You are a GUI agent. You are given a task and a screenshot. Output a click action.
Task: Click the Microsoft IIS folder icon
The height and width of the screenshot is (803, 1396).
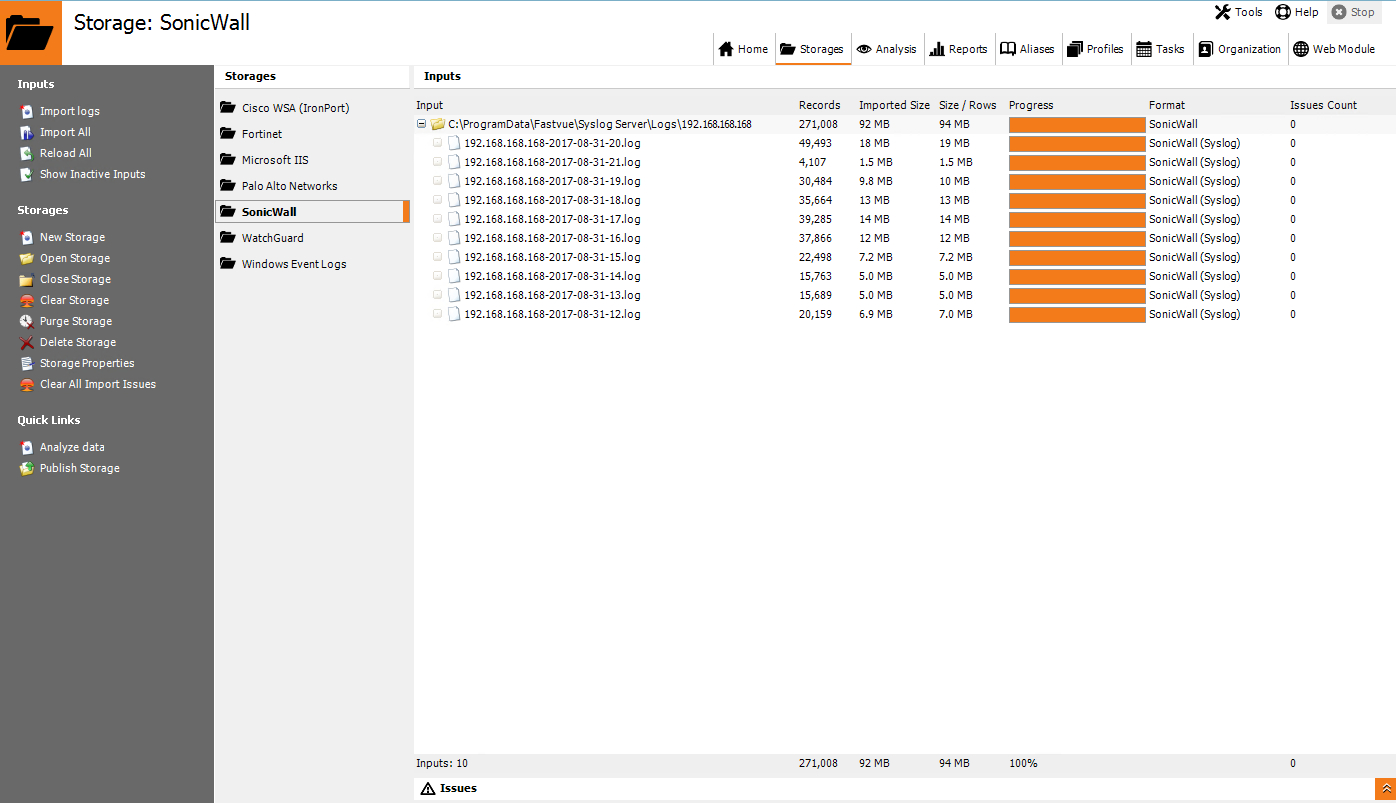point(228,160)
